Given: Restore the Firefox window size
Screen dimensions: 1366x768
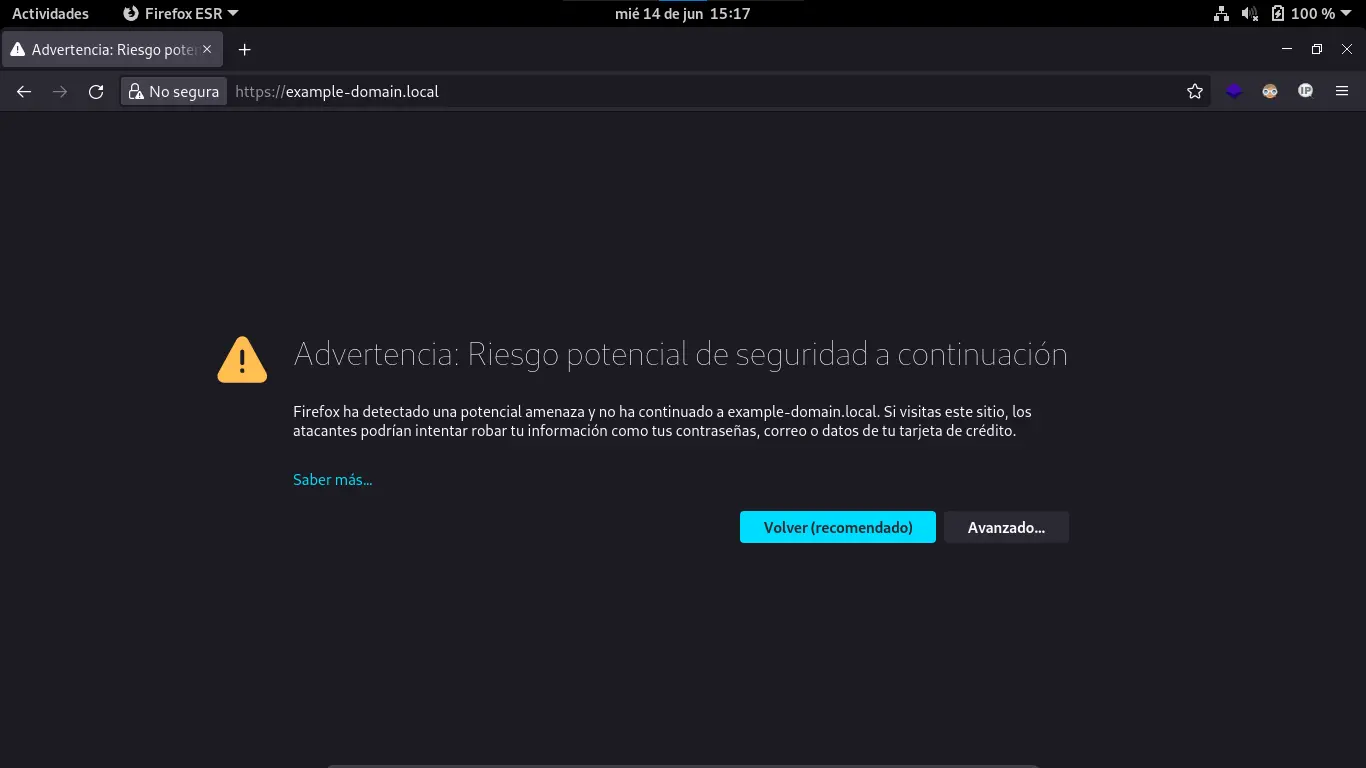Looking at the screenshot, I should 1317,49.
